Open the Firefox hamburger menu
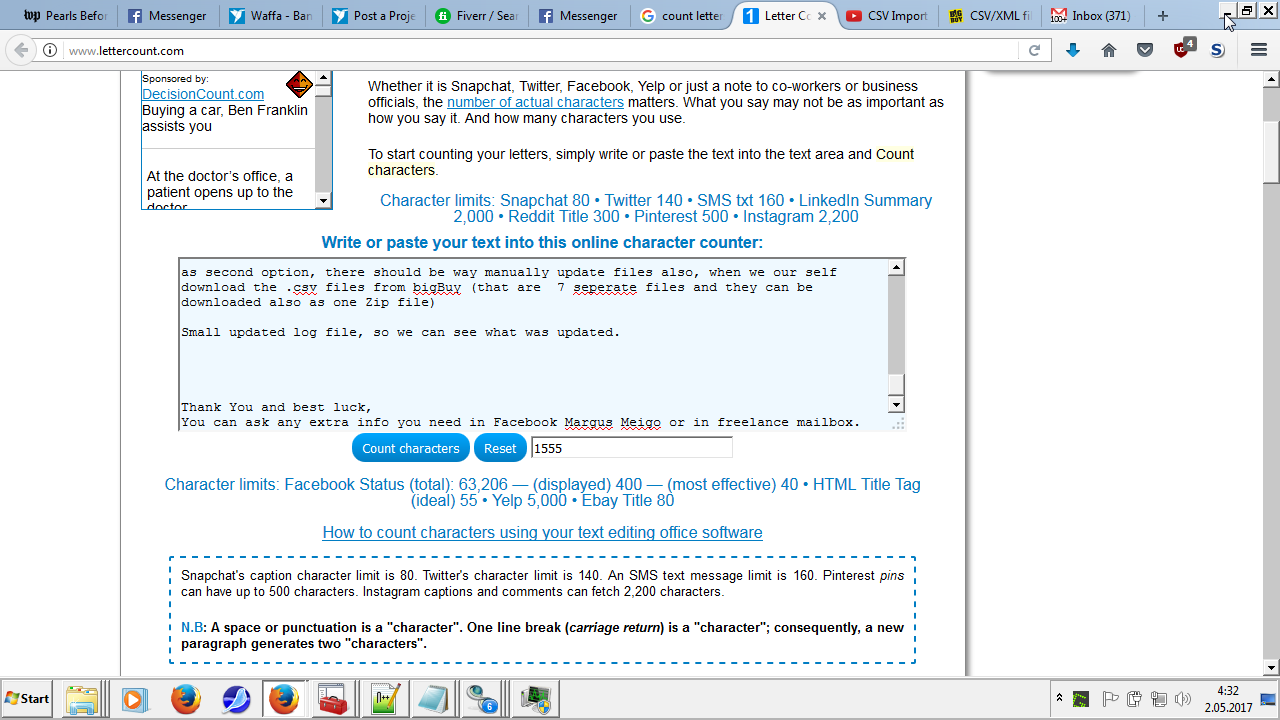The height and width of the screenshot is (720, 1280). (1259, 50)
